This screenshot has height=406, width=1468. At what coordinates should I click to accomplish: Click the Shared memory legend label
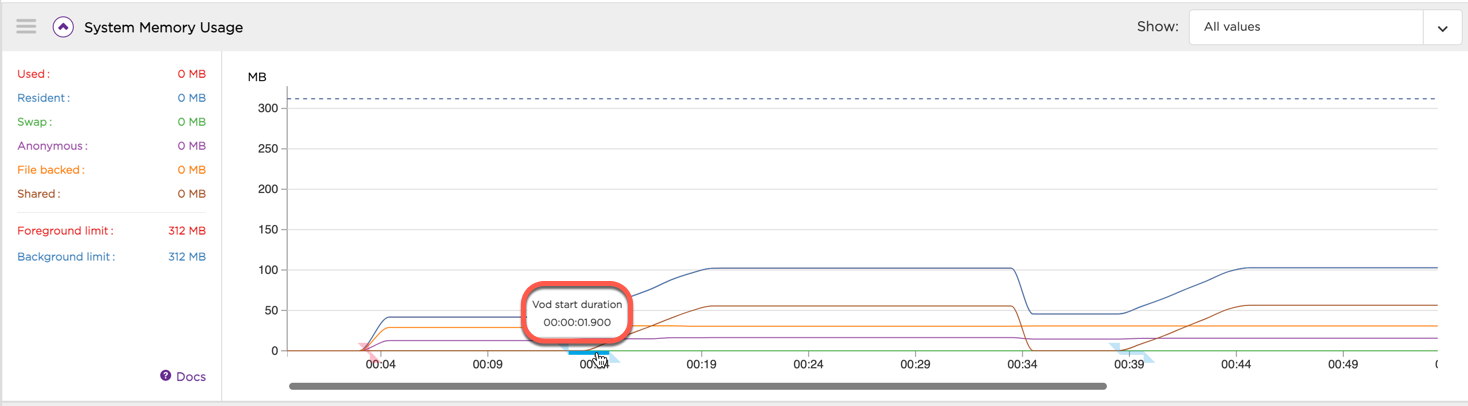pyautogui.click(x=38, y=194)
